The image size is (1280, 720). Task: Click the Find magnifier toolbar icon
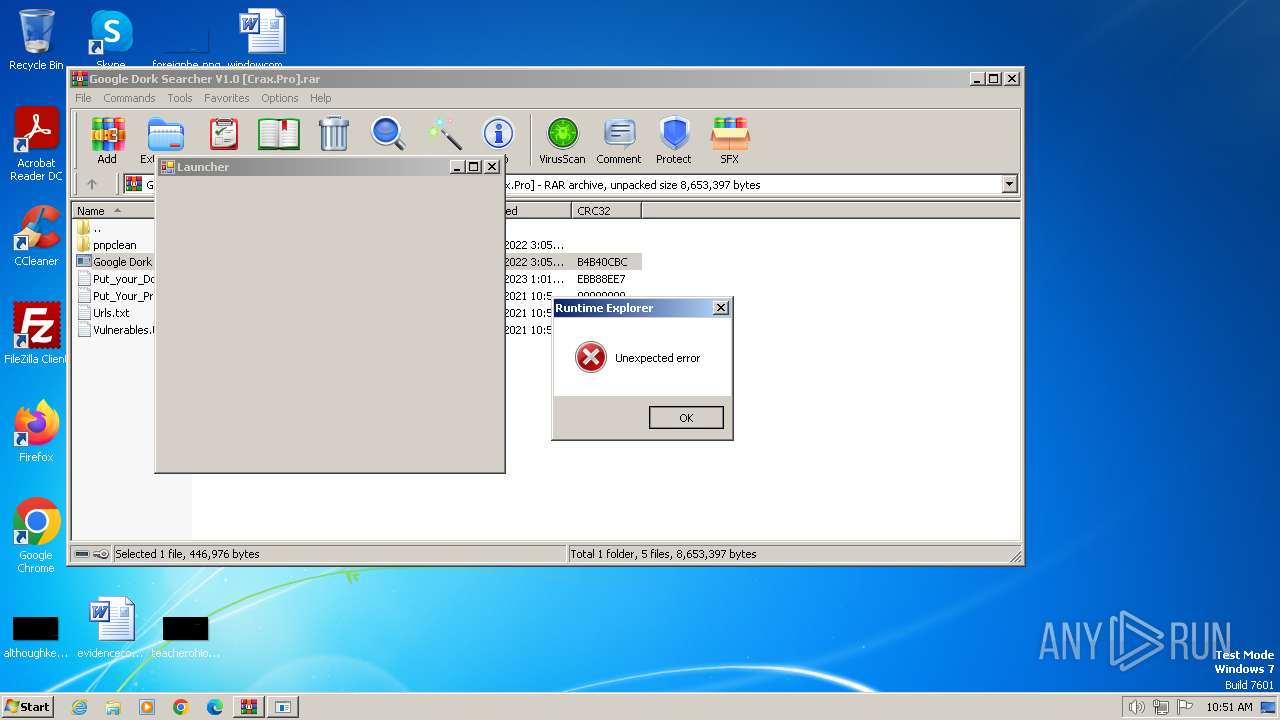(x=388, y=134)
